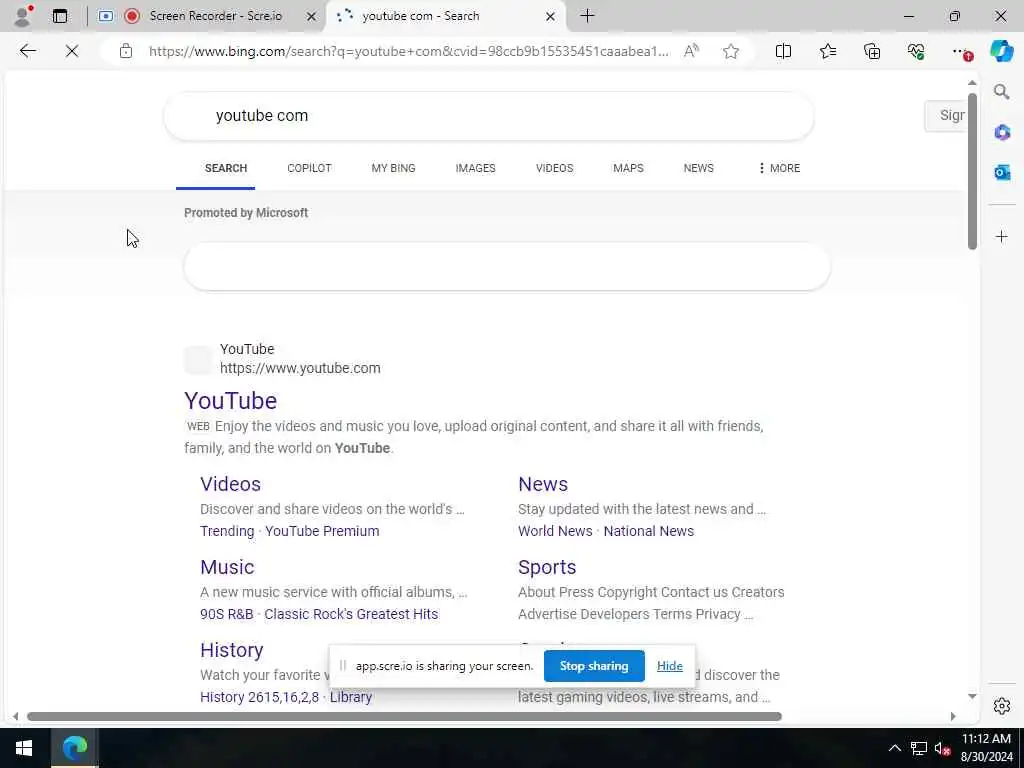The width and height of the screenshot is (1024, 768).
Task: Open the Edge profile icon
Action: pyautogui.click(x=22, y=16)
